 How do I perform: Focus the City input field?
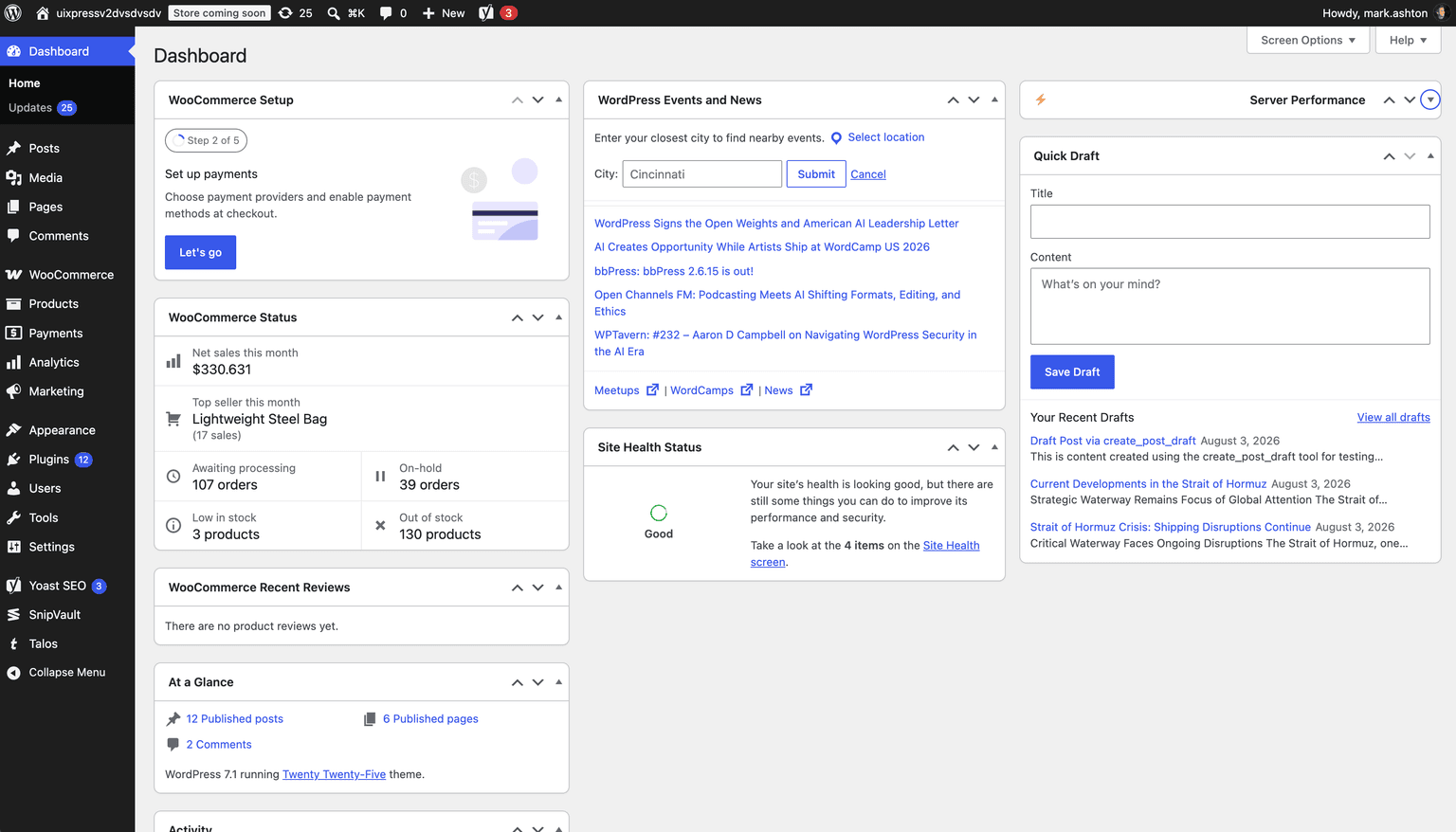point(702,174)
